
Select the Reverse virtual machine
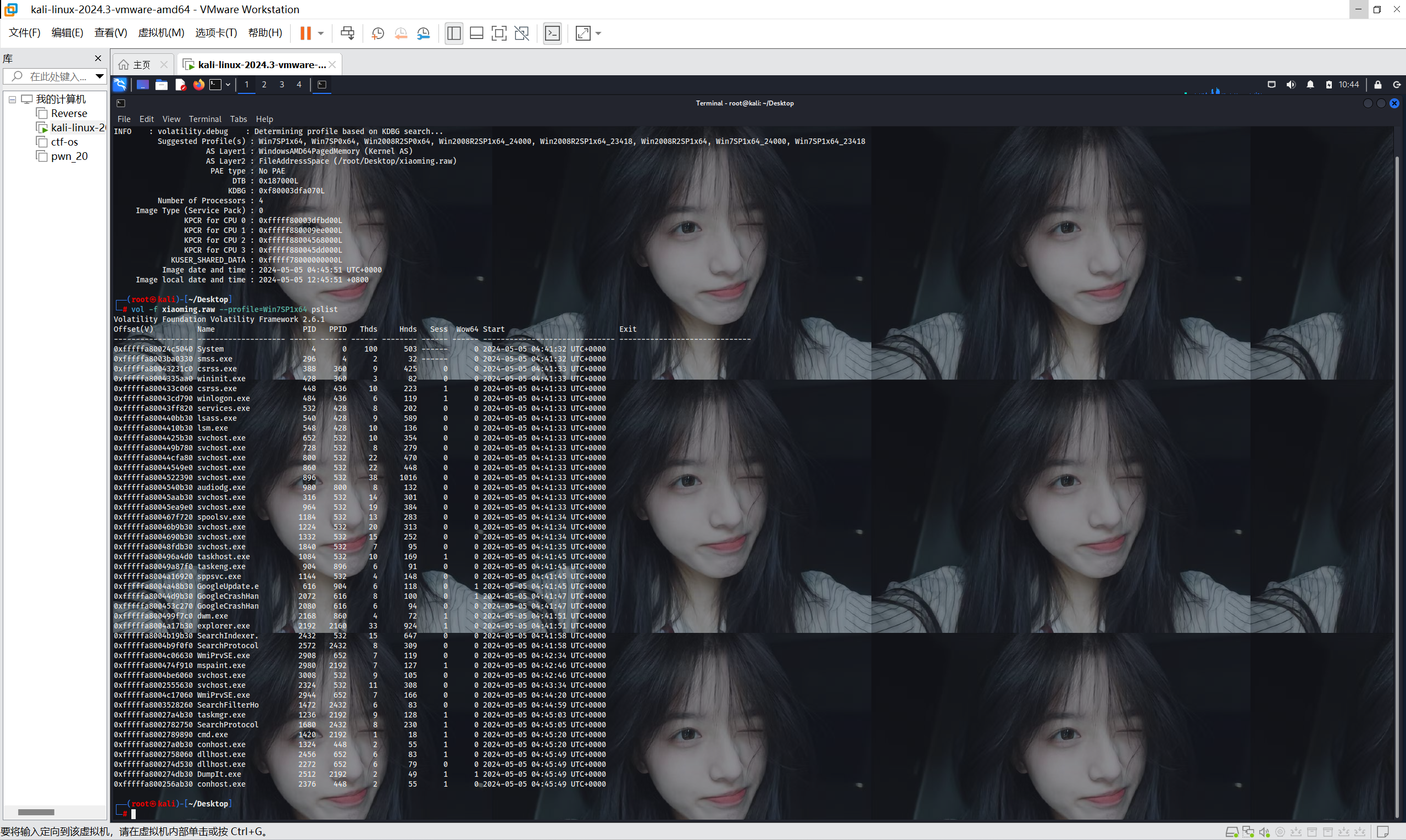click(x=62, y=113)
